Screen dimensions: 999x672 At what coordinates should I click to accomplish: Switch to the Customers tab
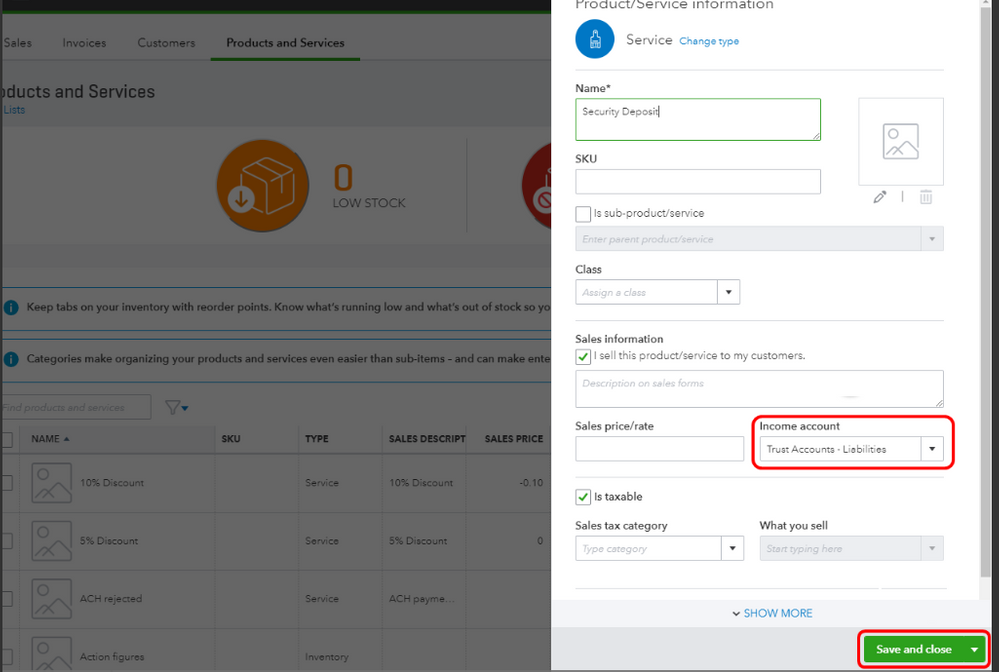click(166, 43)
